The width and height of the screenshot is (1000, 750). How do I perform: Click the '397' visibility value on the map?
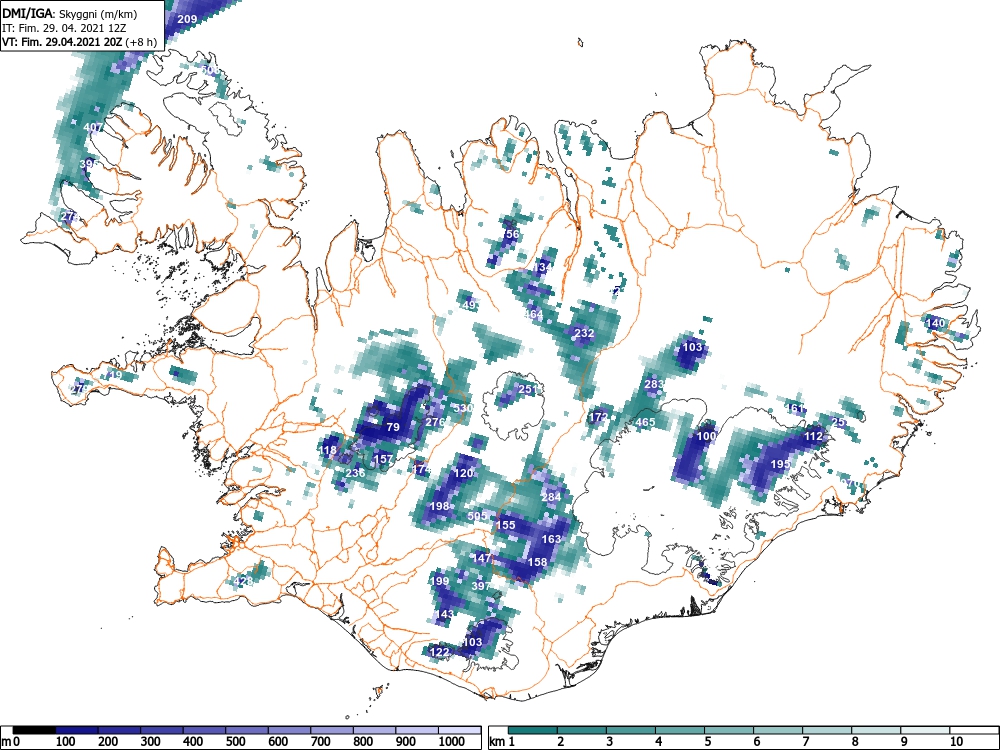click(482, 585)
